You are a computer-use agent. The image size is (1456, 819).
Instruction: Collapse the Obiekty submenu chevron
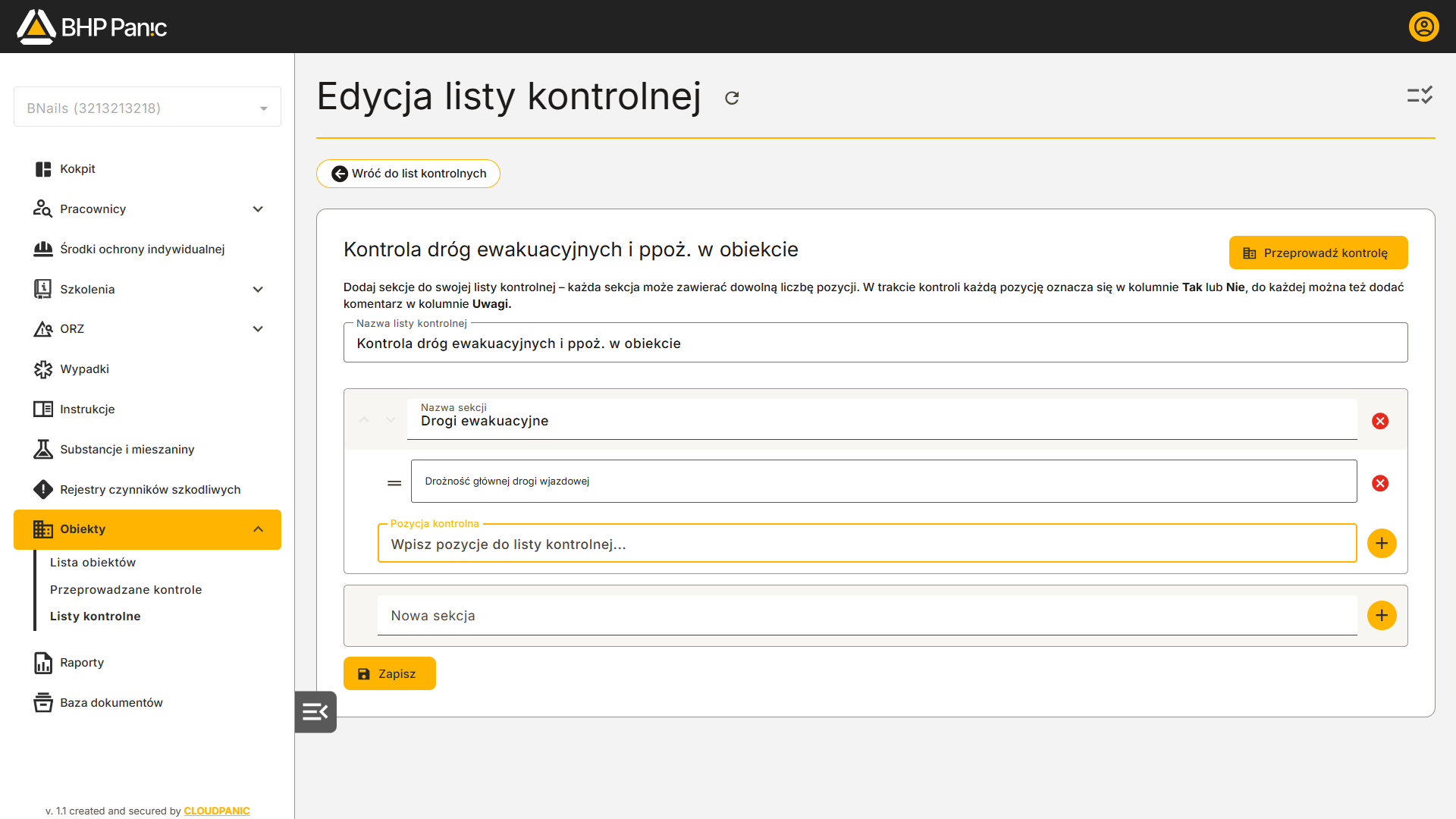point(258,529)
